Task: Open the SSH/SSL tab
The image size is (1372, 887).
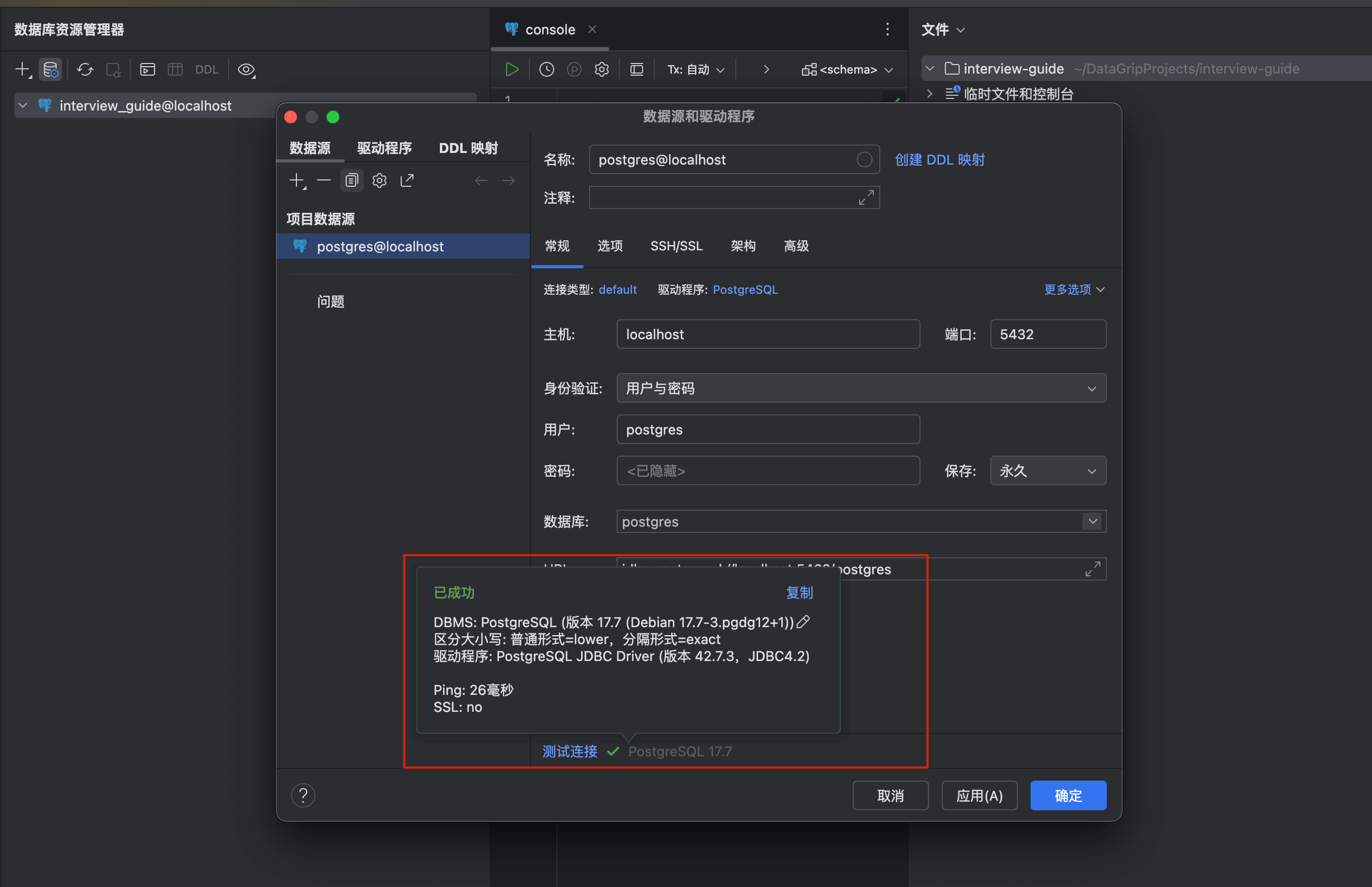Action: click(676, 246)
